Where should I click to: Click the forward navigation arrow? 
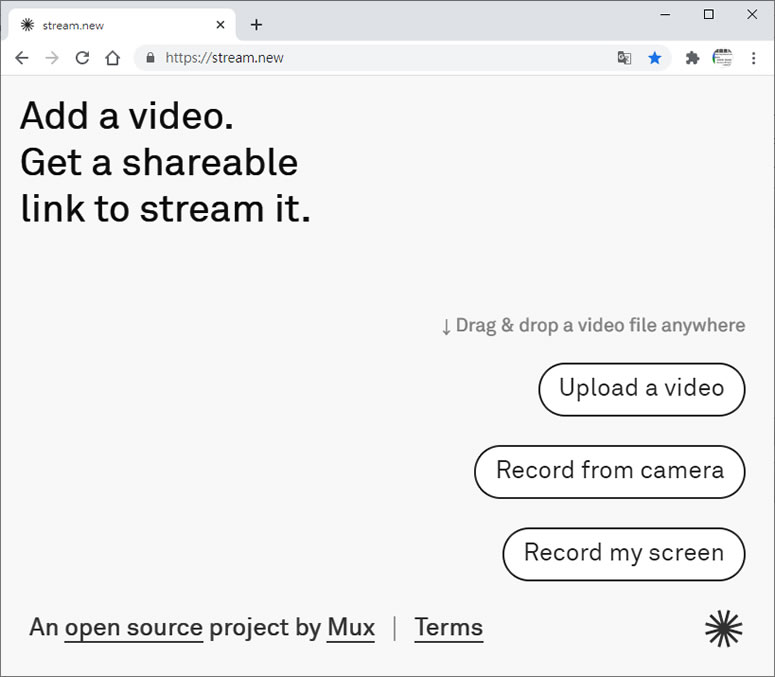pos(52,58)
